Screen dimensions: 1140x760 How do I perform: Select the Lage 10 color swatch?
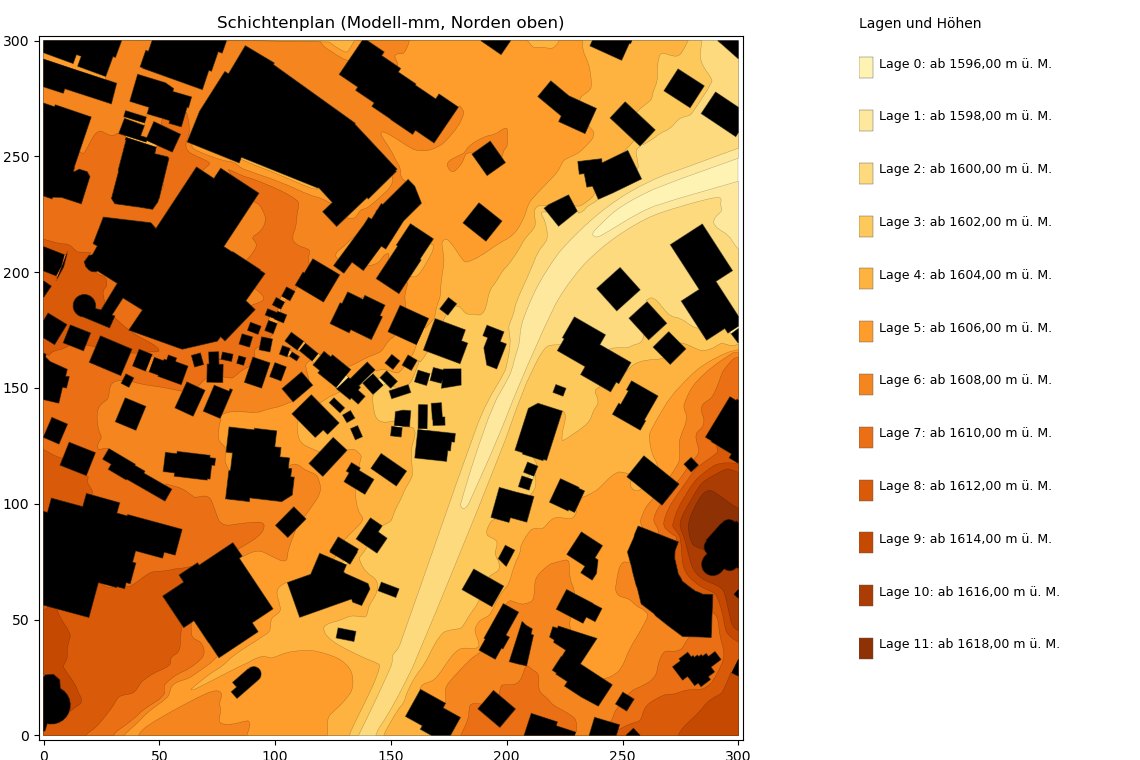coord(866,596)
